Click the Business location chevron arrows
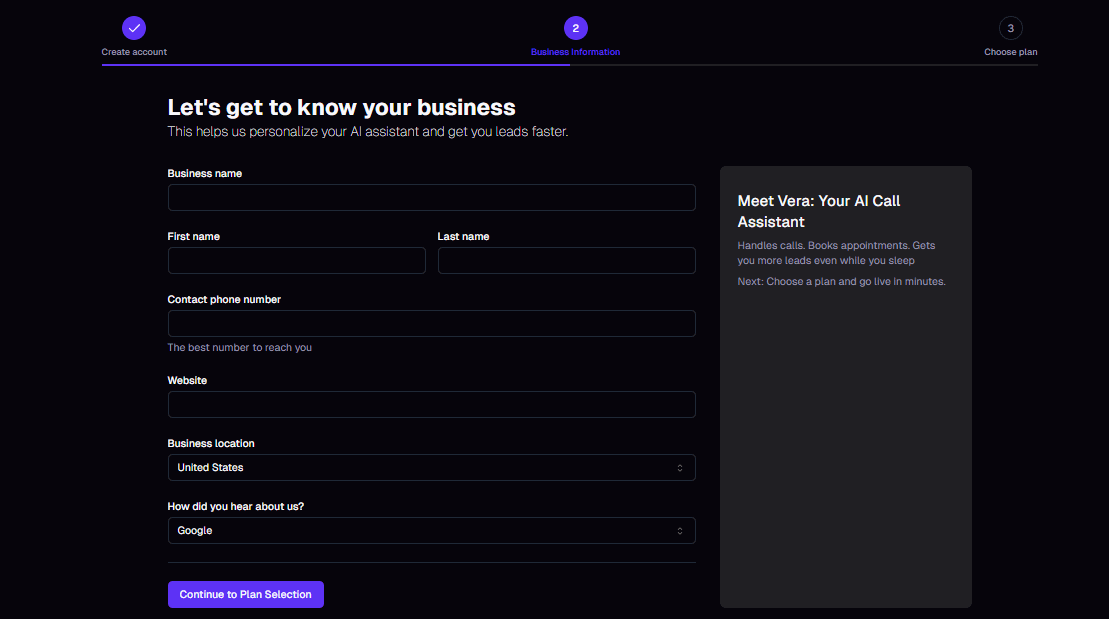 click(680, 468)
